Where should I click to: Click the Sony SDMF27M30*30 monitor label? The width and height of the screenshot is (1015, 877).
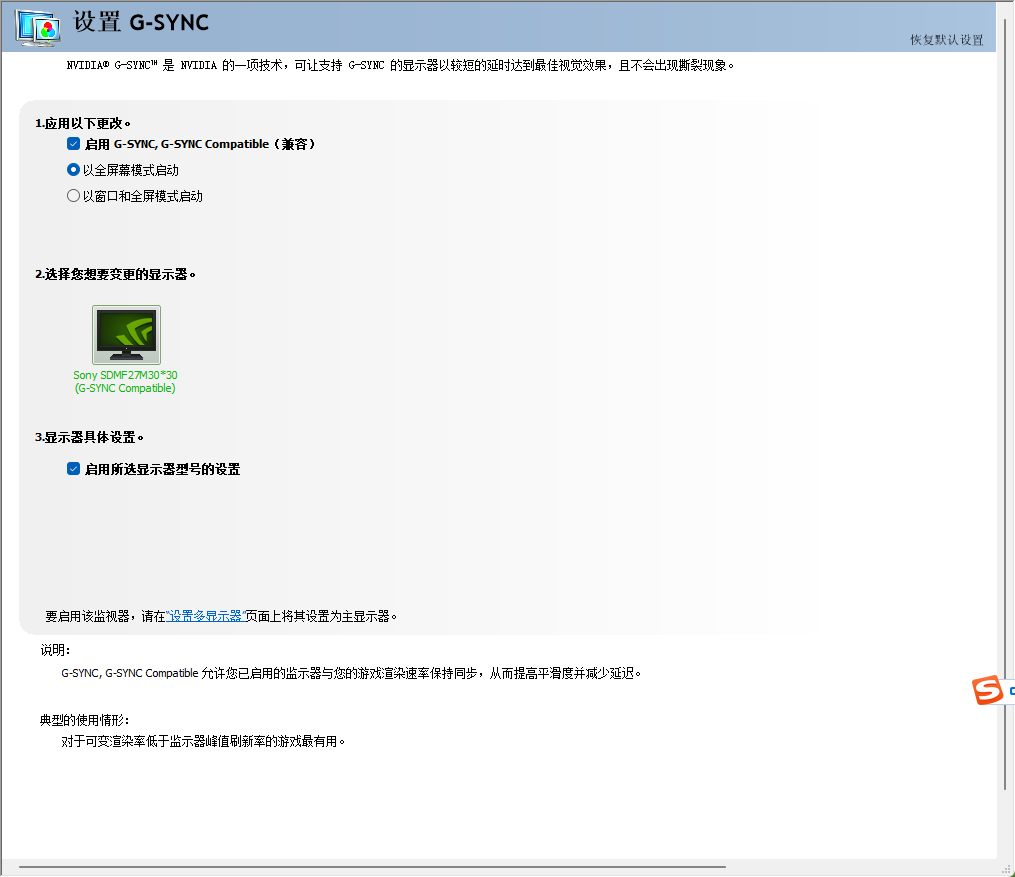click(x=125, y=375)
